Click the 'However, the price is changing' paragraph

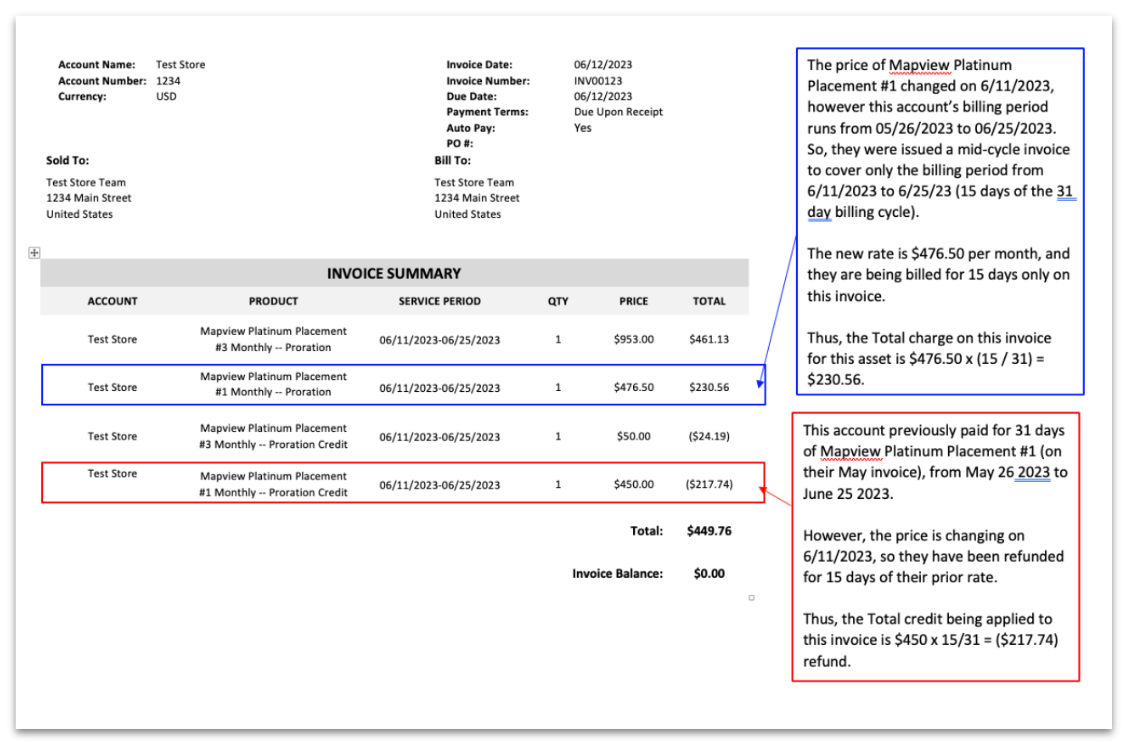pyautogui.click(x=933, y=557)
